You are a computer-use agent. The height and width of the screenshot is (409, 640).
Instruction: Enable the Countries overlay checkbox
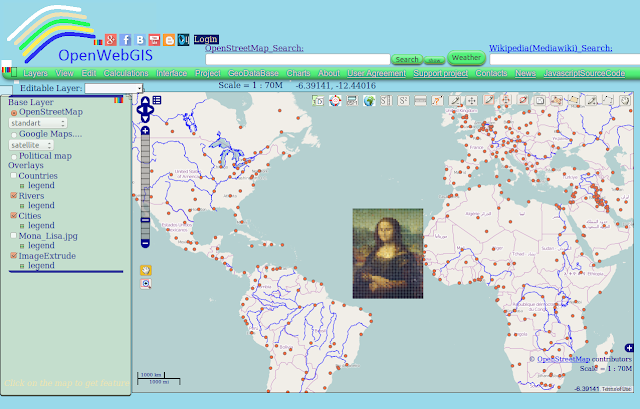[13, 176]
